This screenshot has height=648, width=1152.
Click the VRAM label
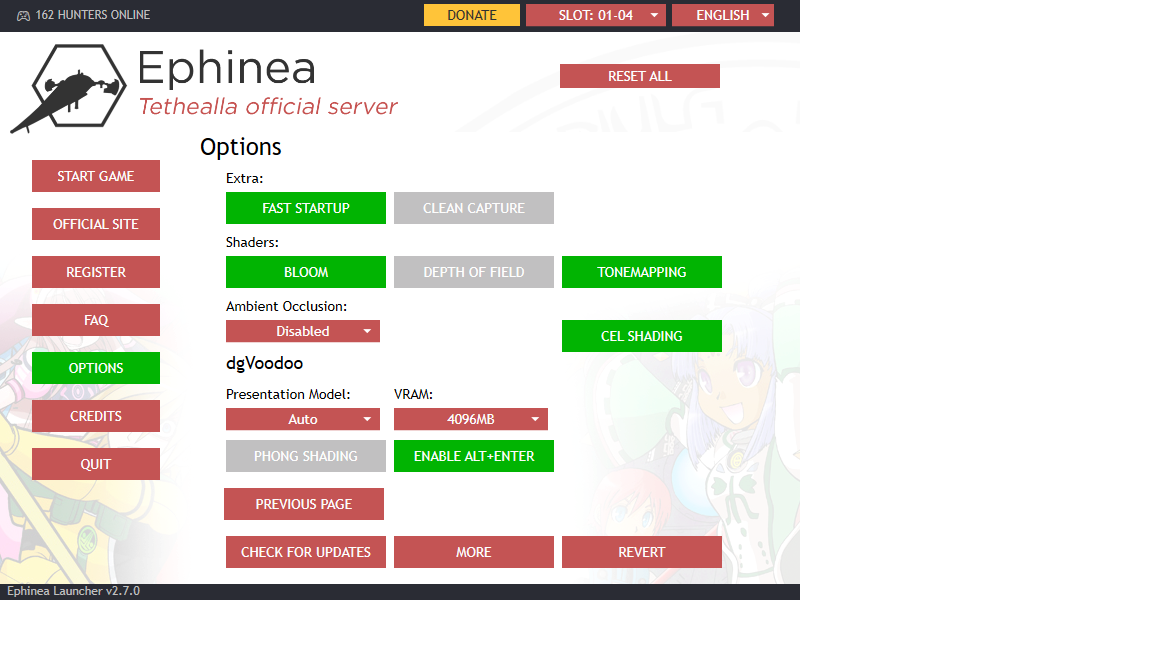coord(414,395)
